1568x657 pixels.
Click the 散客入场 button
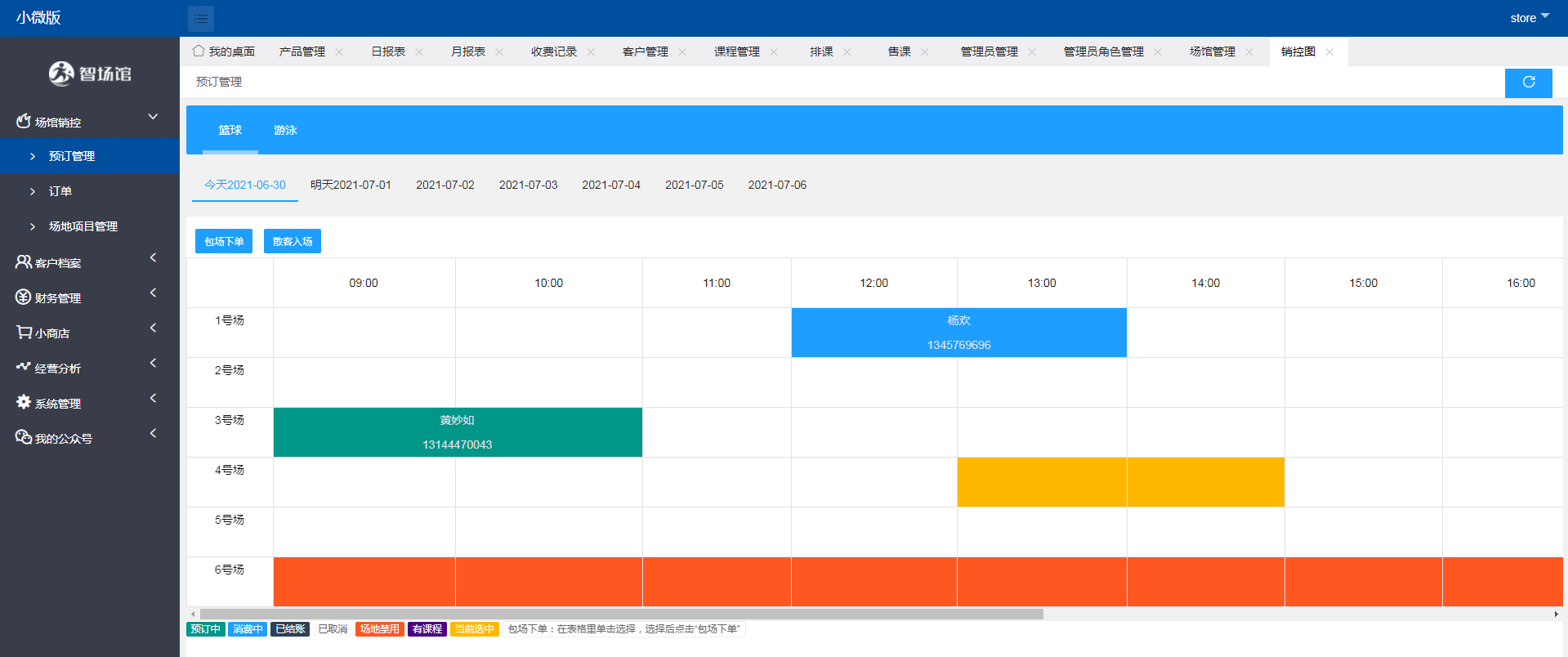[293, 241]
